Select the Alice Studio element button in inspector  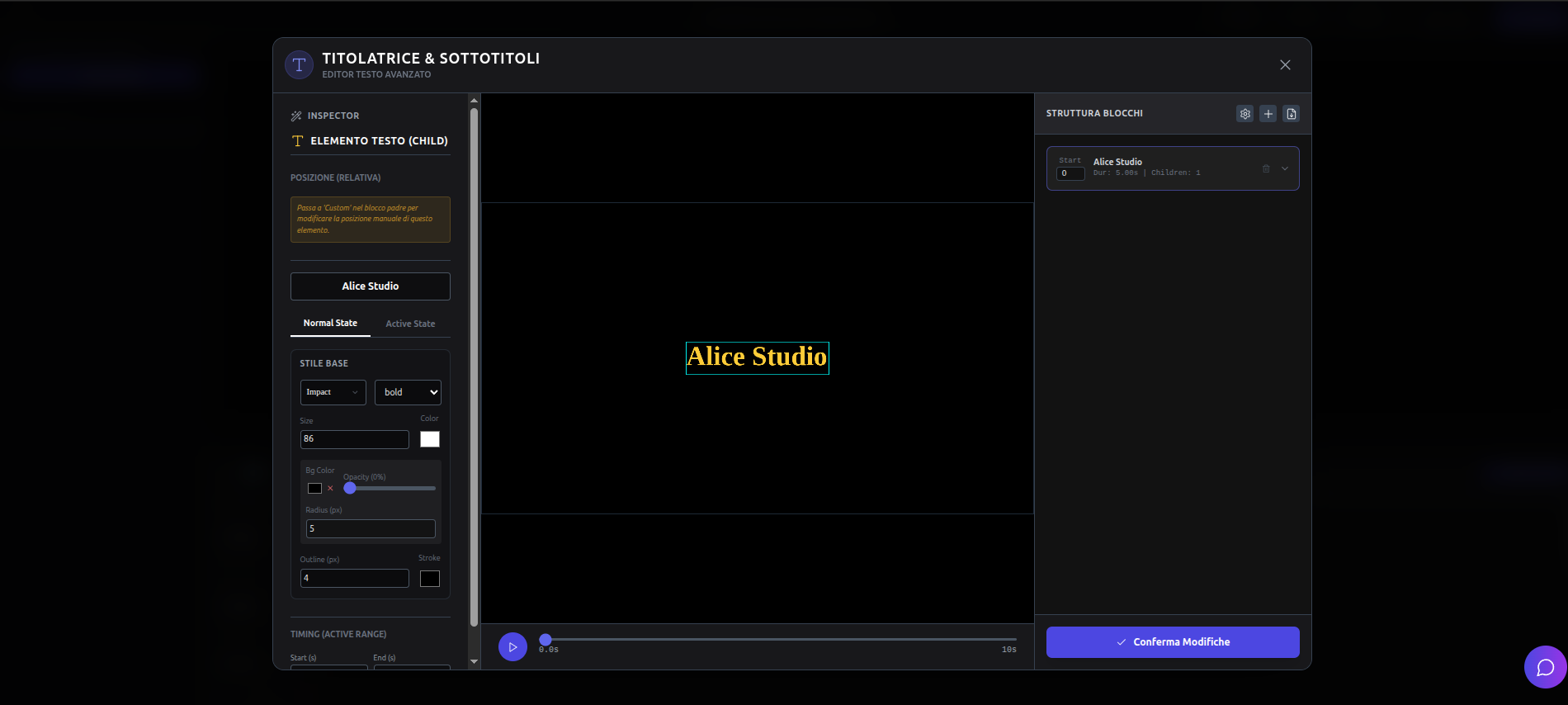[371, 286]
